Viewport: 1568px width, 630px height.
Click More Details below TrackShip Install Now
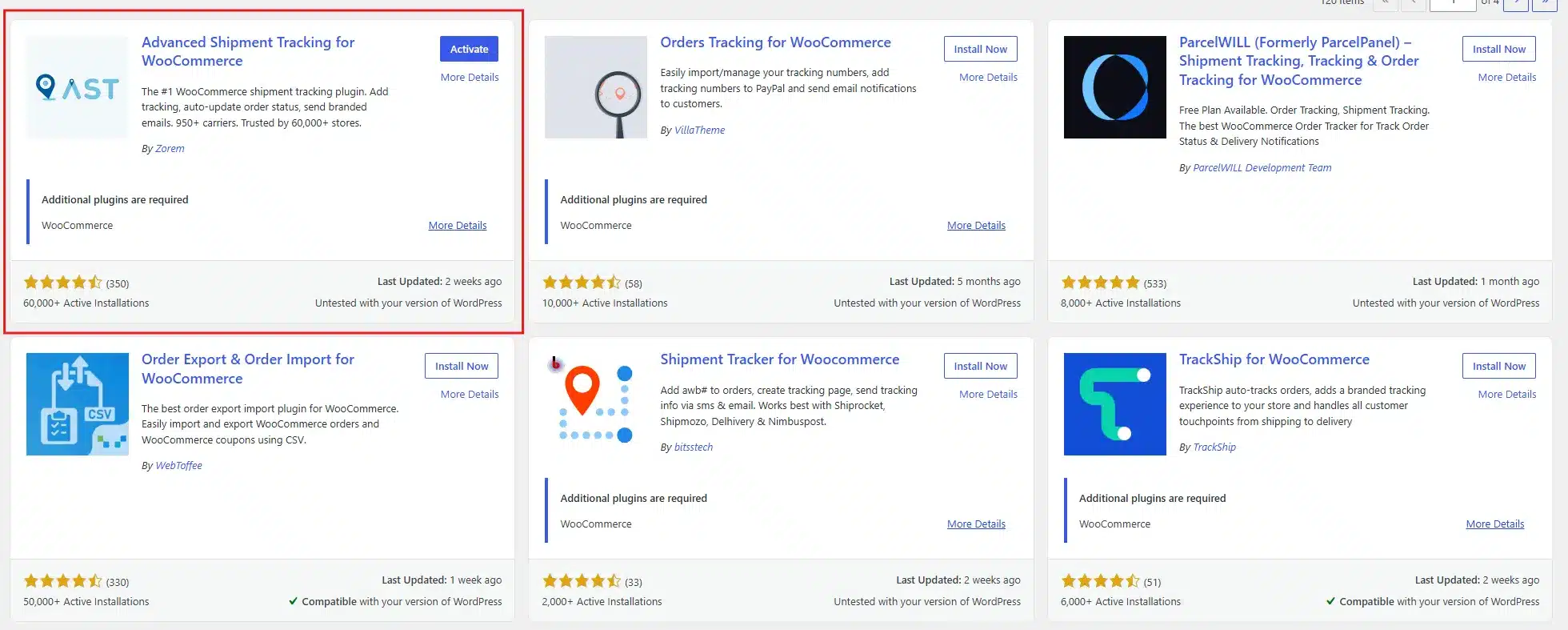point(1507,394)
